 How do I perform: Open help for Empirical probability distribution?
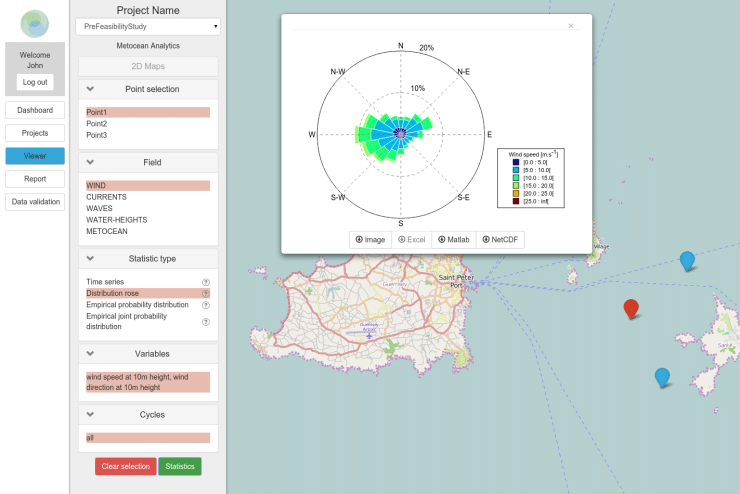point(206,305)
